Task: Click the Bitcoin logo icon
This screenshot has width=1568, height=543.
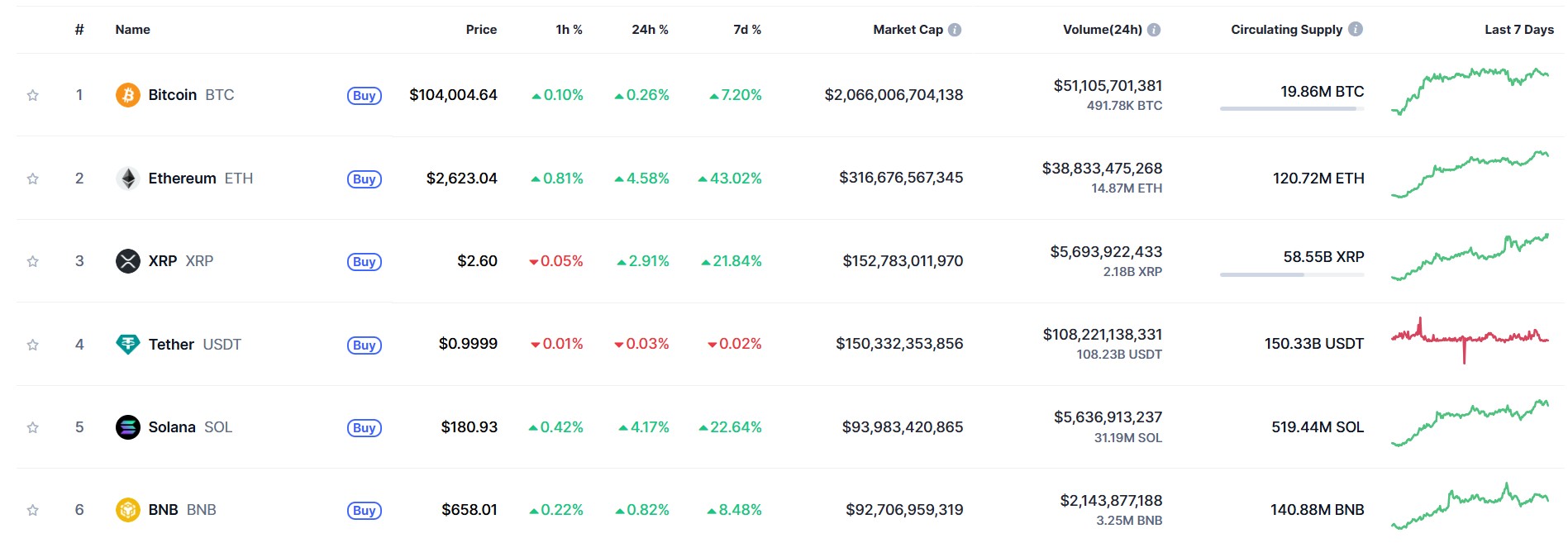Action: tap(127, 95)
